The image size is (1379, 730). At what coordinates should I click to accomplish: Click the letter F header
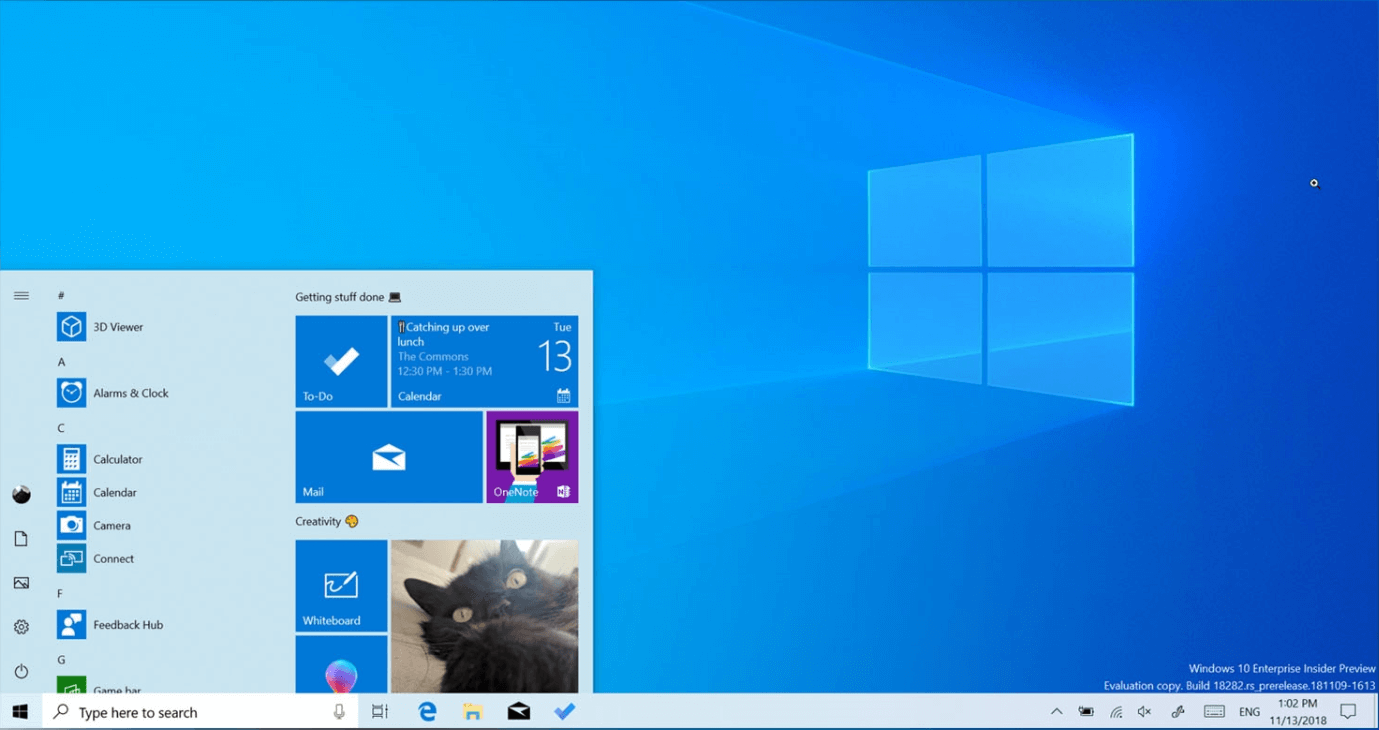(x=60, y=594)
